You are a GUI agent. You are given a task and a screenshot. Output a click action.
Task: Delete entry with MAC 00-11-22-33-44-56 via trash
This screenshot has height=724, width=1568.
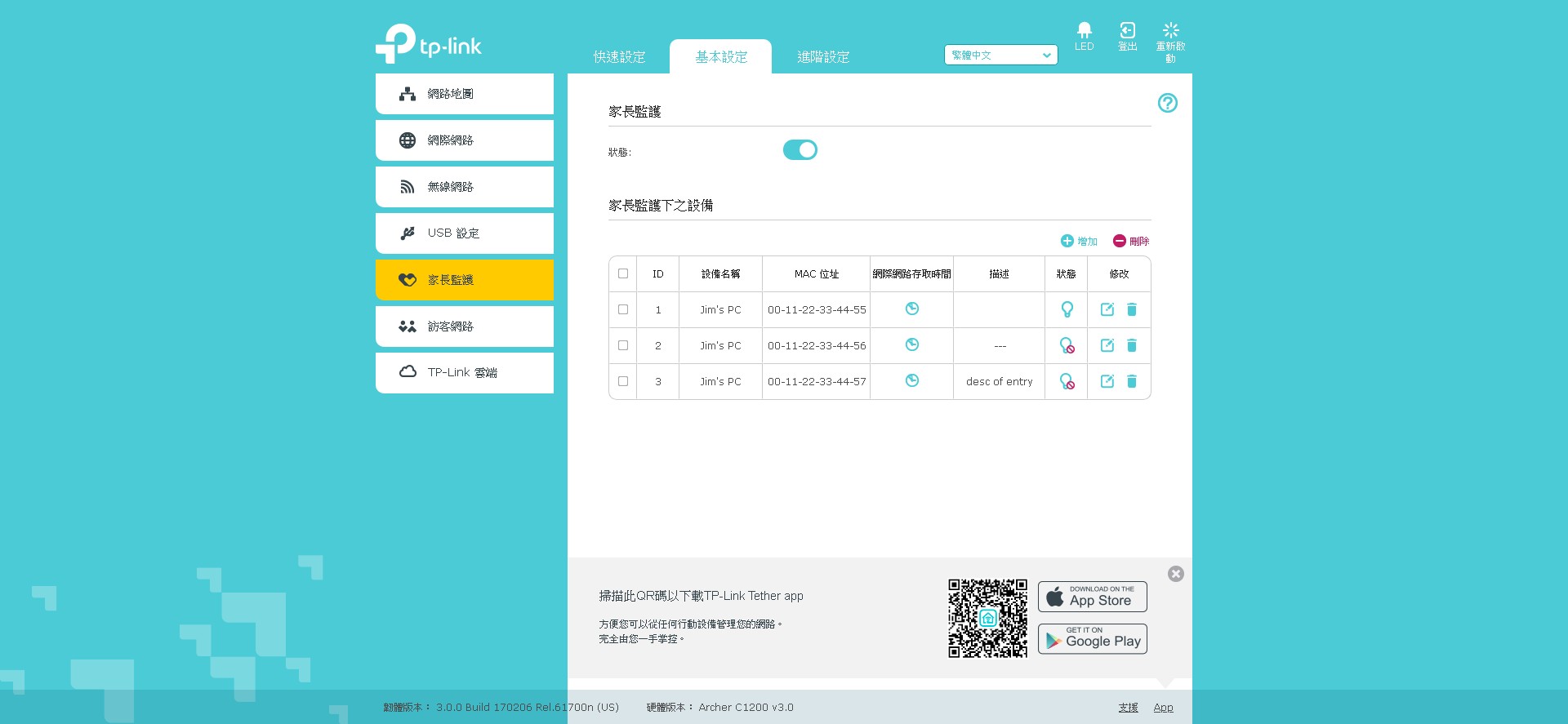[x=1132, y=345]
